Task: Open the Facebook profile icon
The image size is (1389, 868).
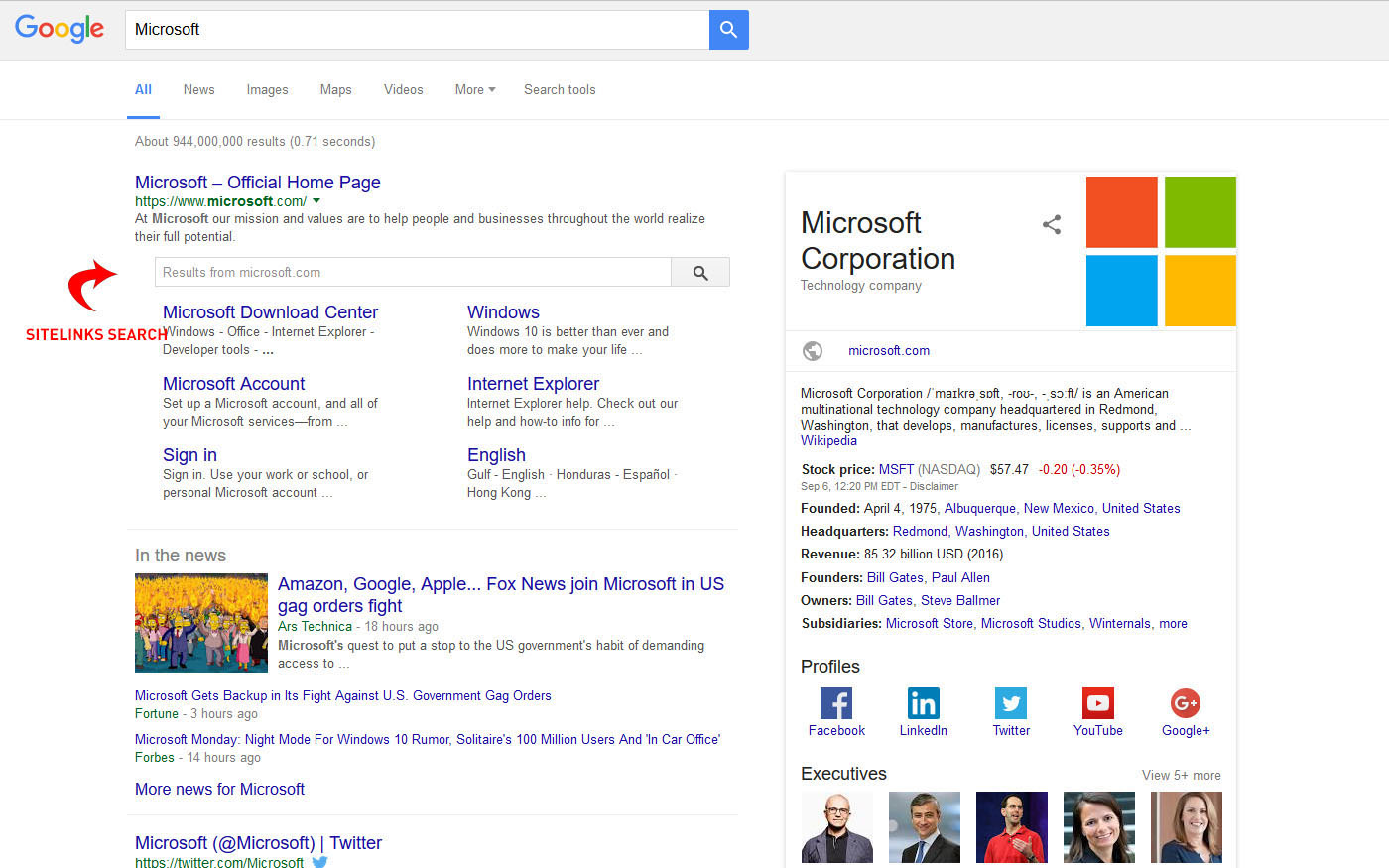Action: 836,703
